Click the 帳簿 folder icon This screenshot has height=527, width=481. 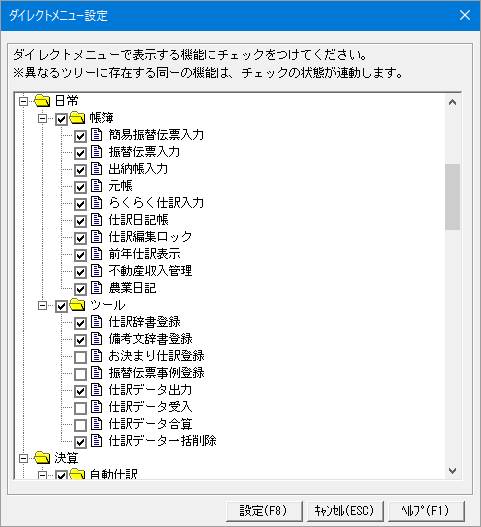(x=77, y=118)
